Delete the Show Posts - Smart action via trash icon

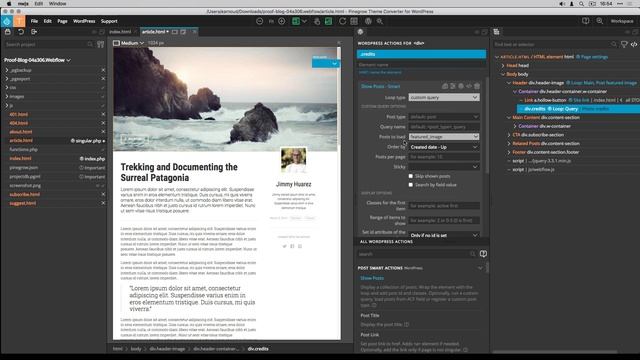[x=477, y=86]
